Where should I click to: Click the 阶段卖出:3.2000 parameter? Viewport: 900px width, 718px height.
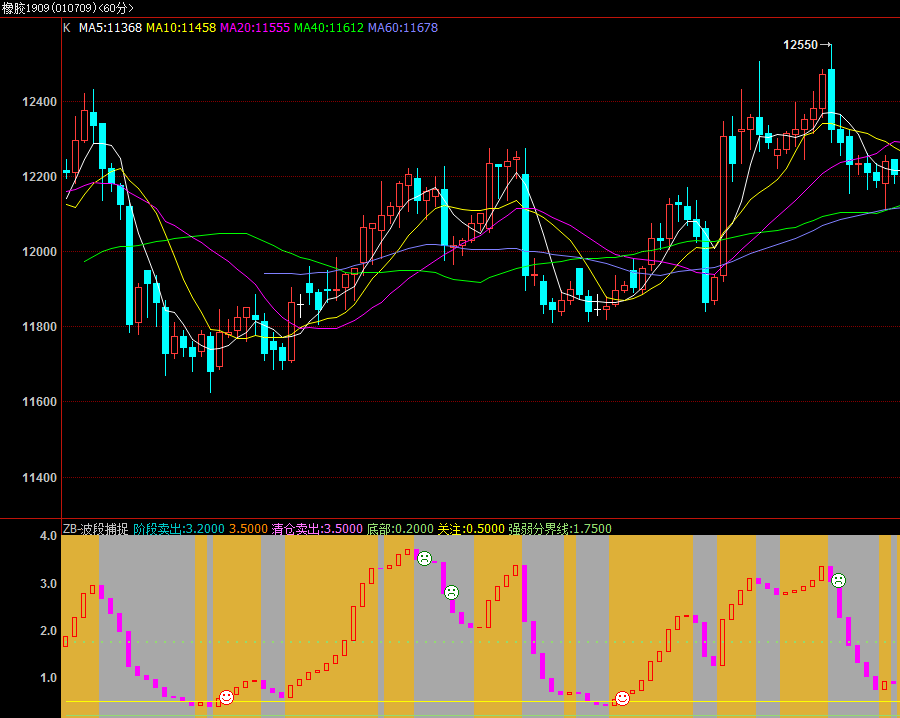(179, 529)
